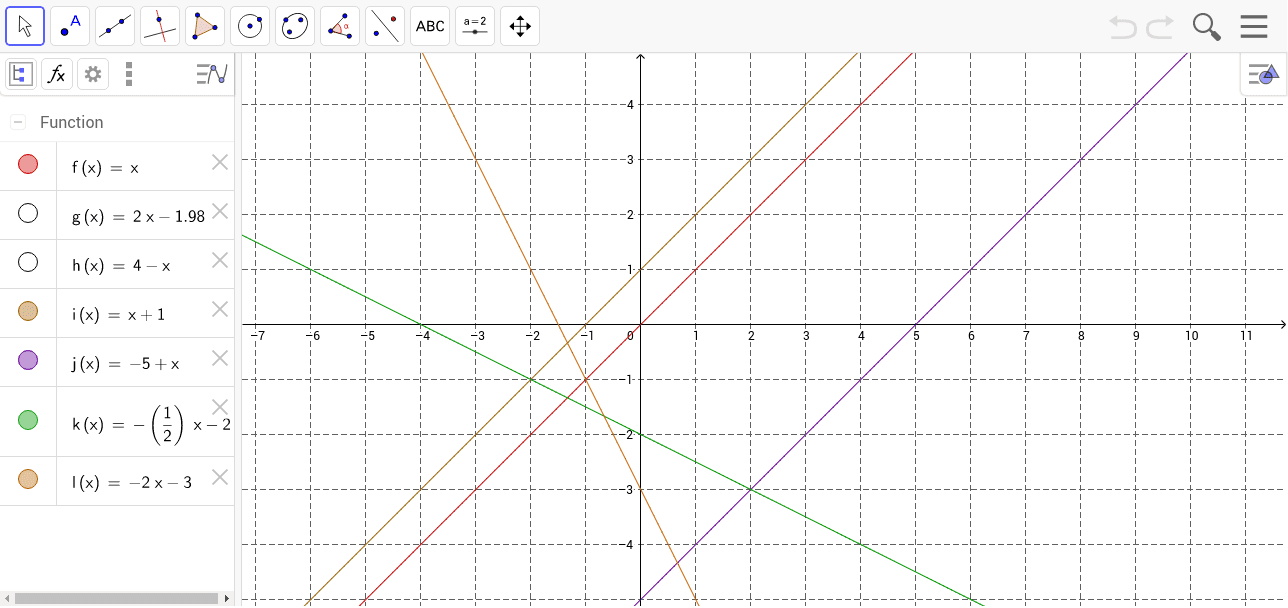Image resolution: width=1288 pixels, height=608 pixels.
Task: Select the f(x) = x expression
Action: (x=105, y=168)
